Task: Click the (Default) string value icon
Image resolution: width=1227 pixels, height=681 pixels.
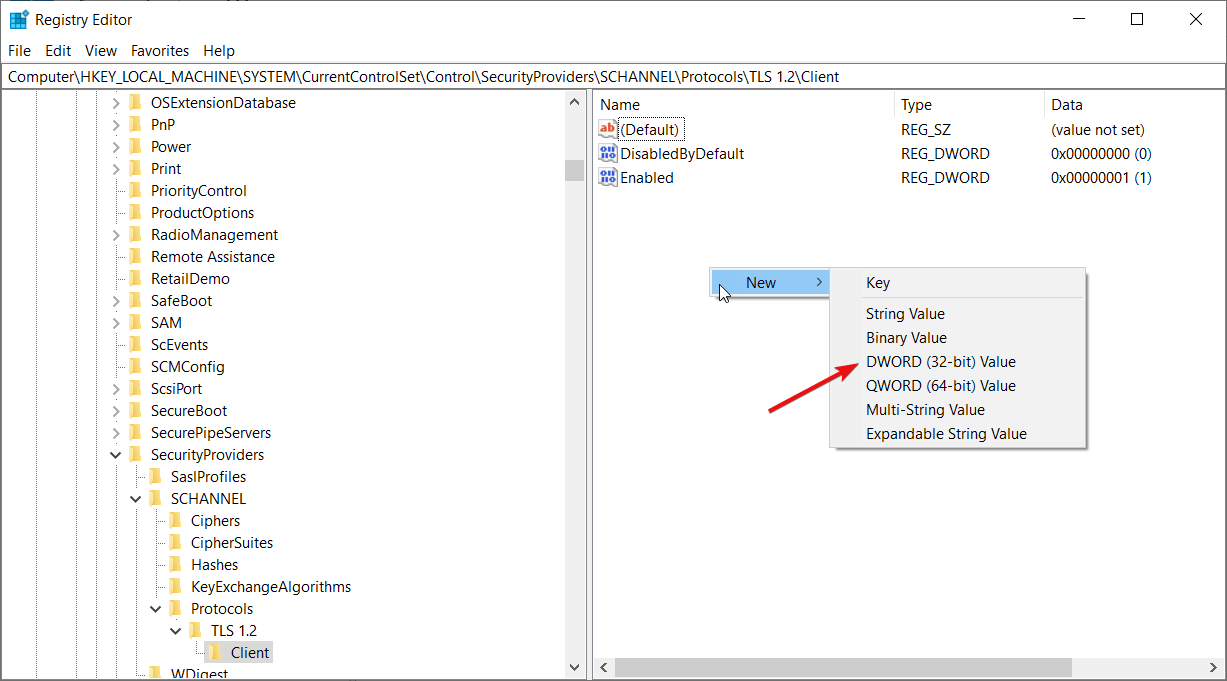Action: coord(608,129)
